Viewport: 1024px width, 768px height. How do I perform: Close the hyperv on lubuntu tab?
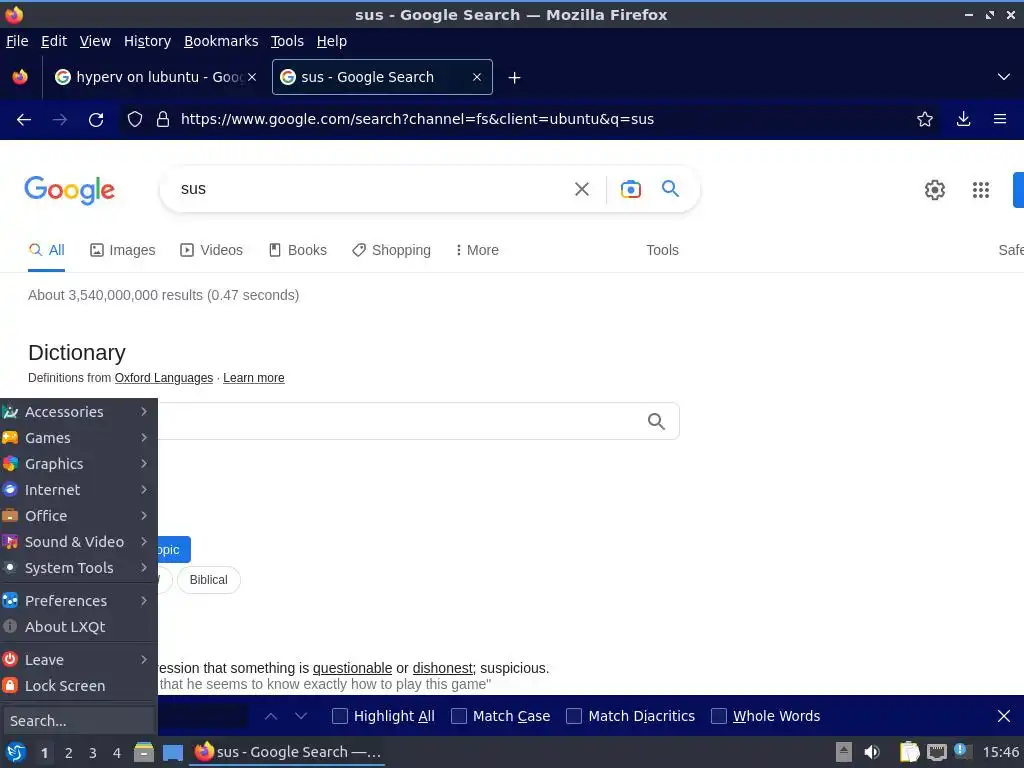coord(252,77)
